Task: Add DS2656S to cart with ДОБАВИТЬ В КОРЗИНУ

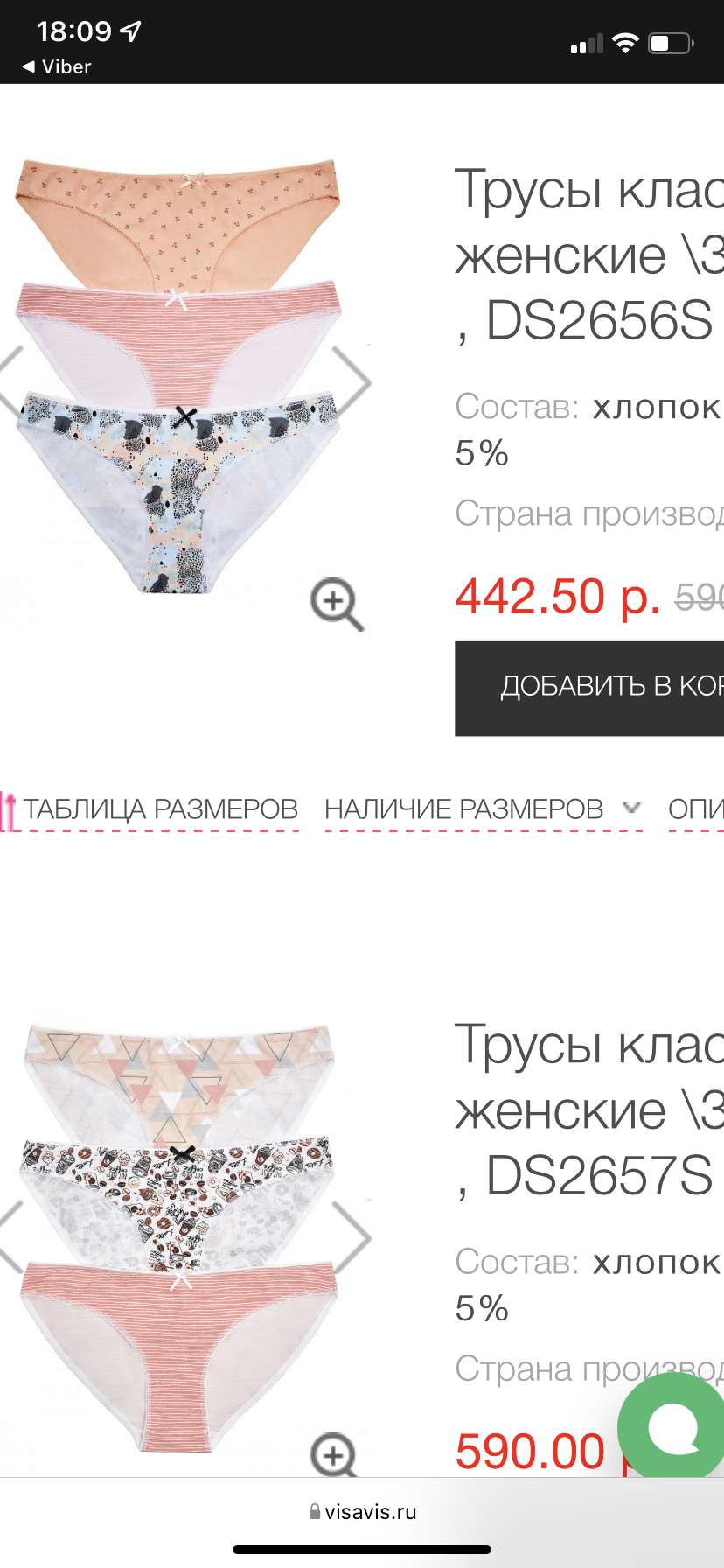Action: pos(589,688)
